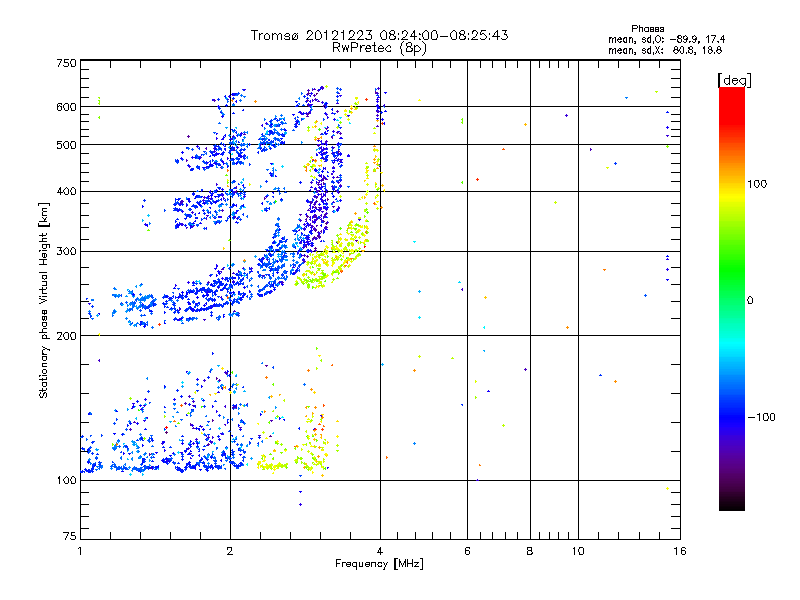
Task: Click the colorbar '0' tick label
Action: pyautogui.click(x=750, y=301)
